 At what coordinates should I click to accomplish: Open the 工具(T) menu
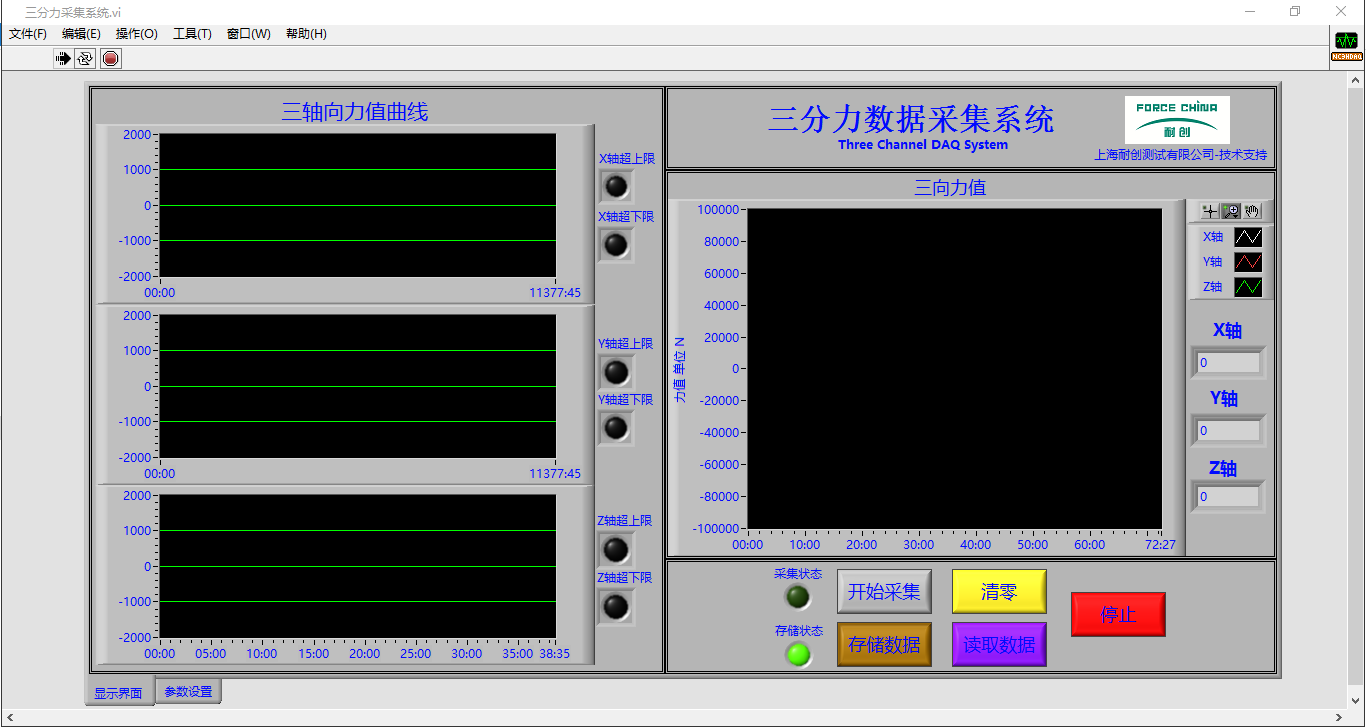pyautogui.click(x=192, y=34)
